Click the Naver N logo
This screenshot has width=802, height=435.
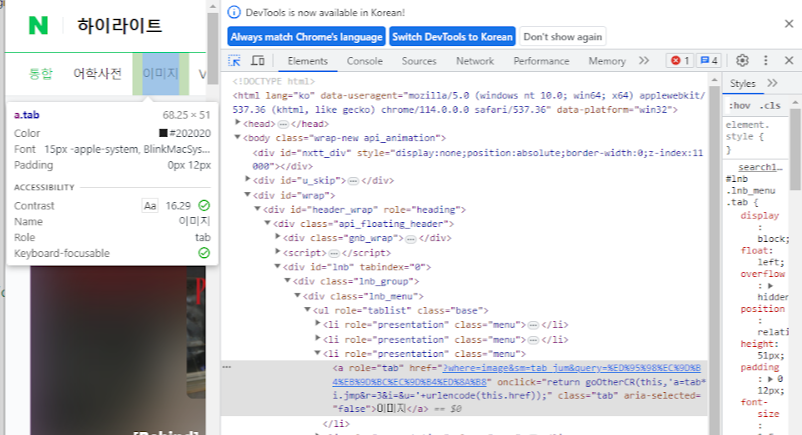click(x=38, y=25)
